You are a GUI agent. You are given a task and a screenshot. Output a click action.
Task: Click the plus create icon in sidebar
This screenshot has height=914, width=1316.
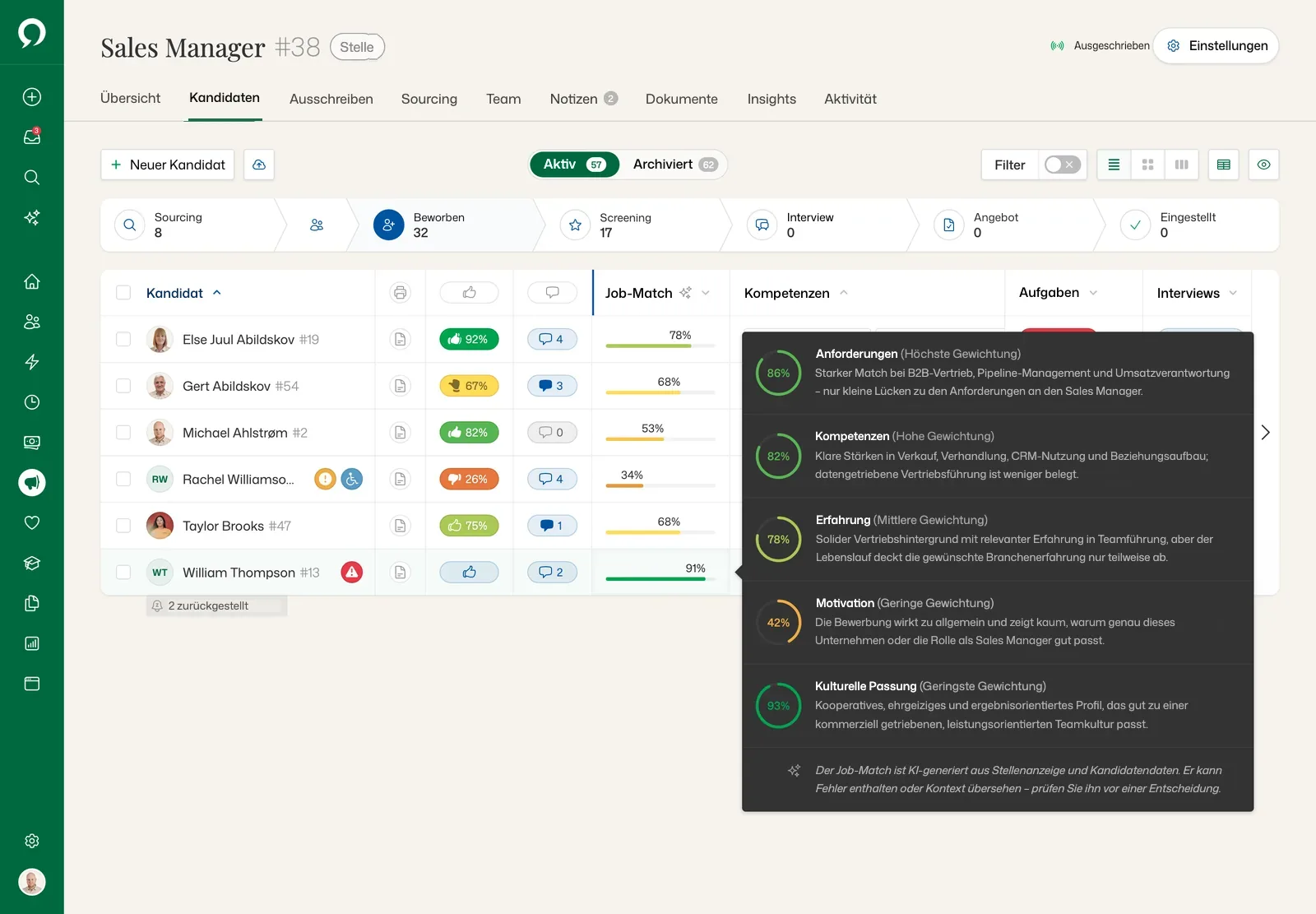pos(32,97)
